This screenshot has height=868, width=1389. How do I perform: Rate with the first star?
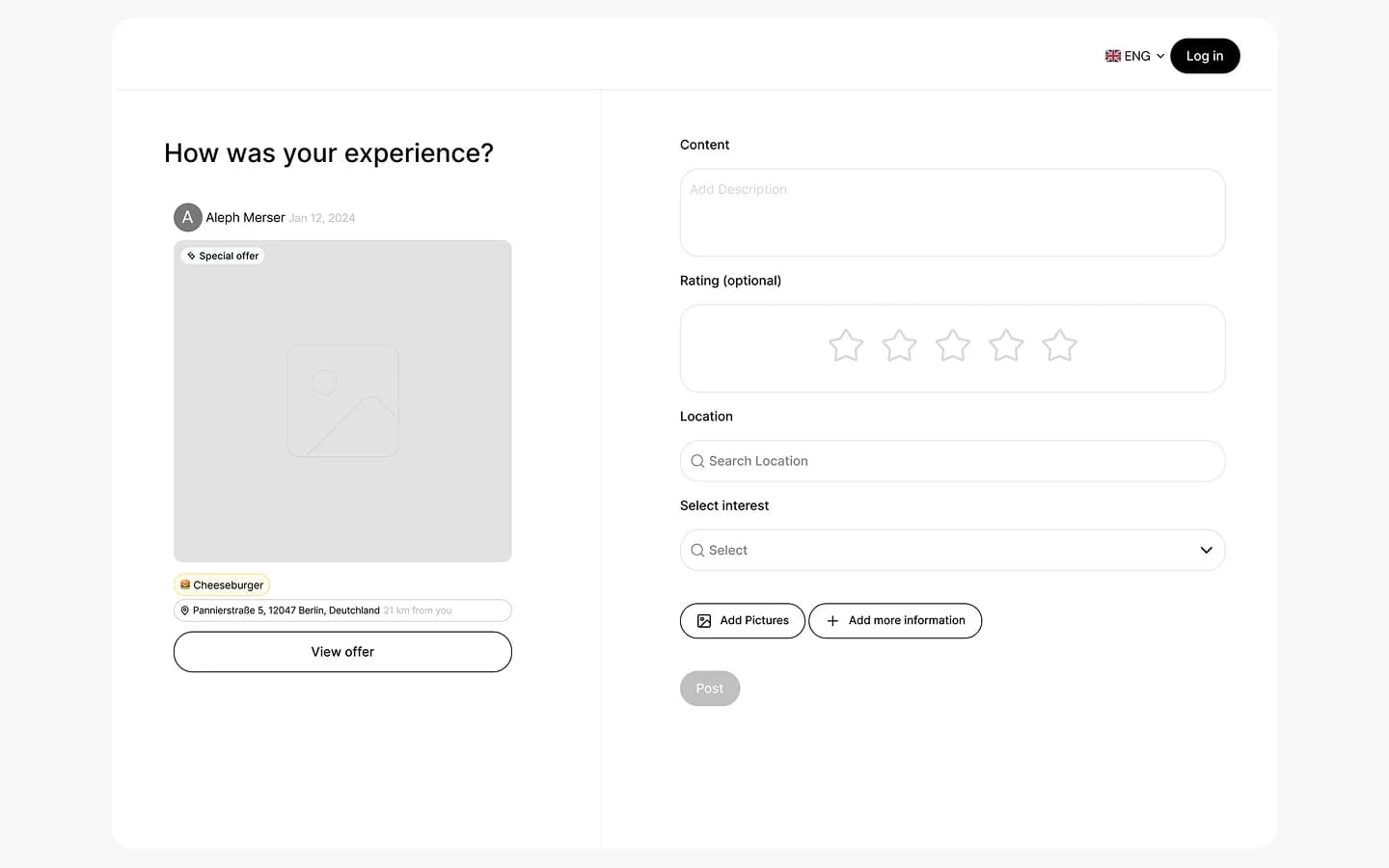tap(846, 345)
